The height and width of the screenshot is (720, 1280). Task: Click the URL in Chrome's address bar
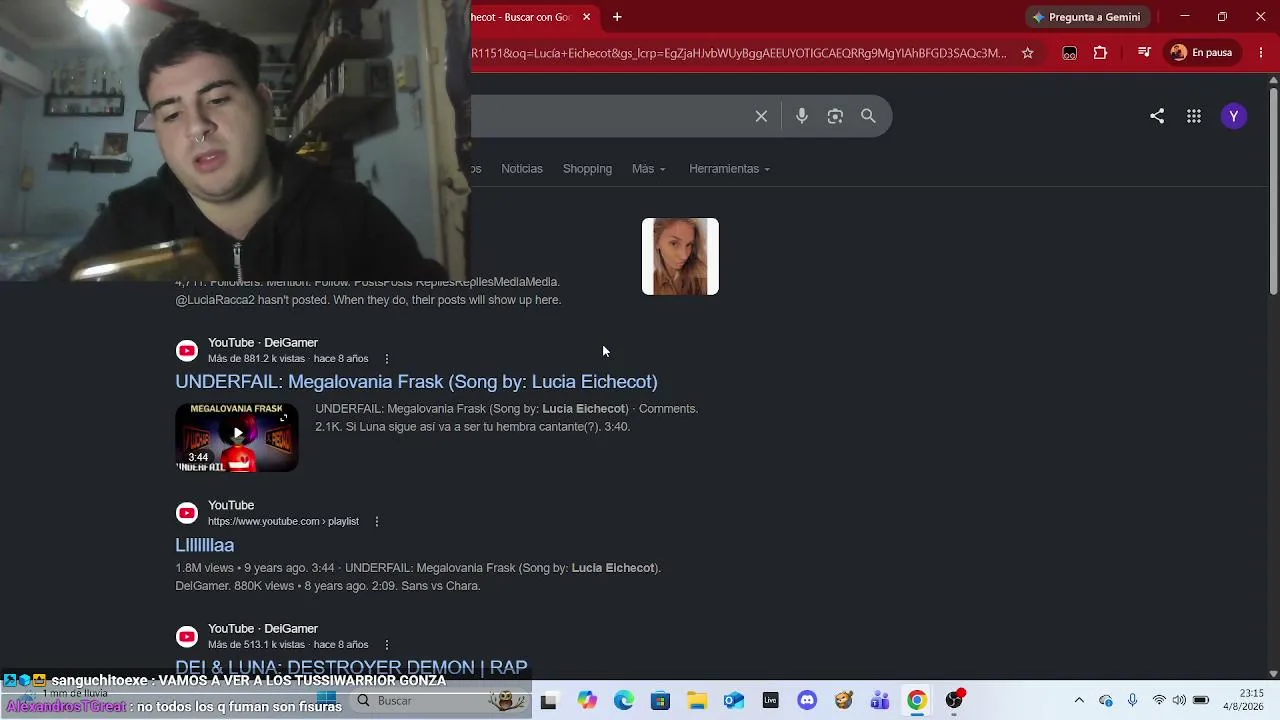coord(739,53)
